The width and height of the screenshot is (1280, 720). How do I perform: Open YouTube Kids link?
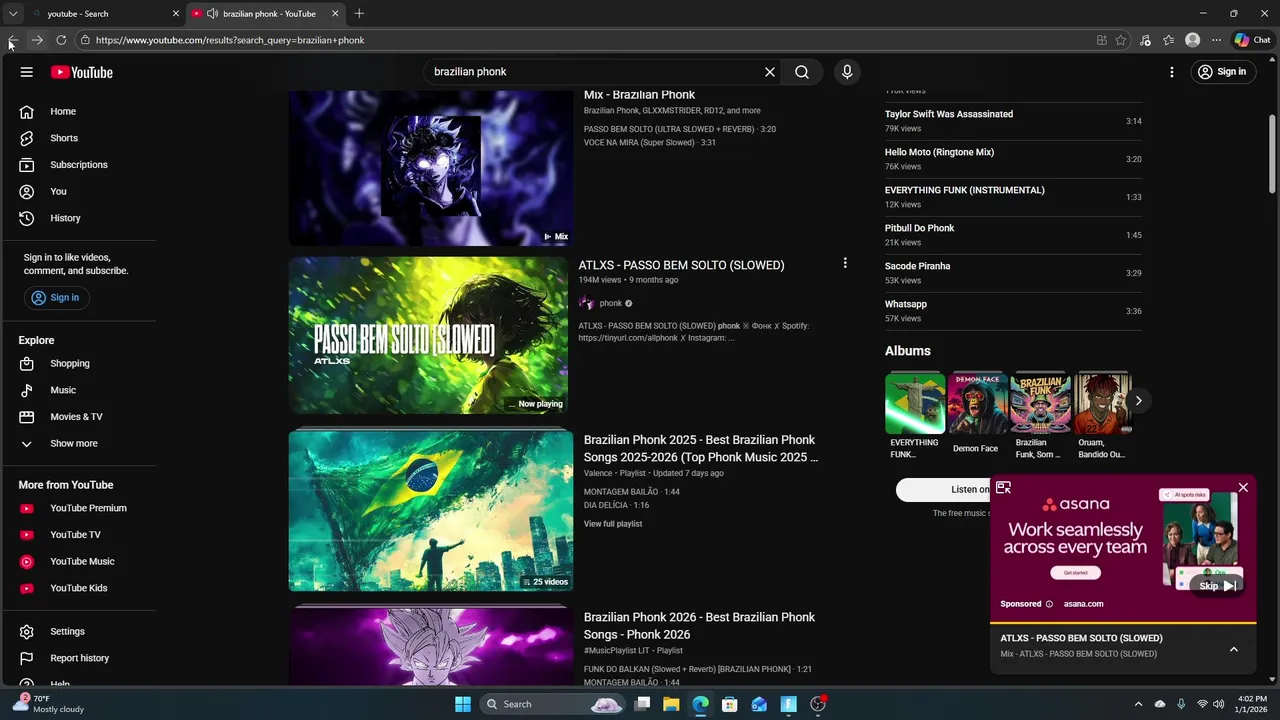point(80,588)
